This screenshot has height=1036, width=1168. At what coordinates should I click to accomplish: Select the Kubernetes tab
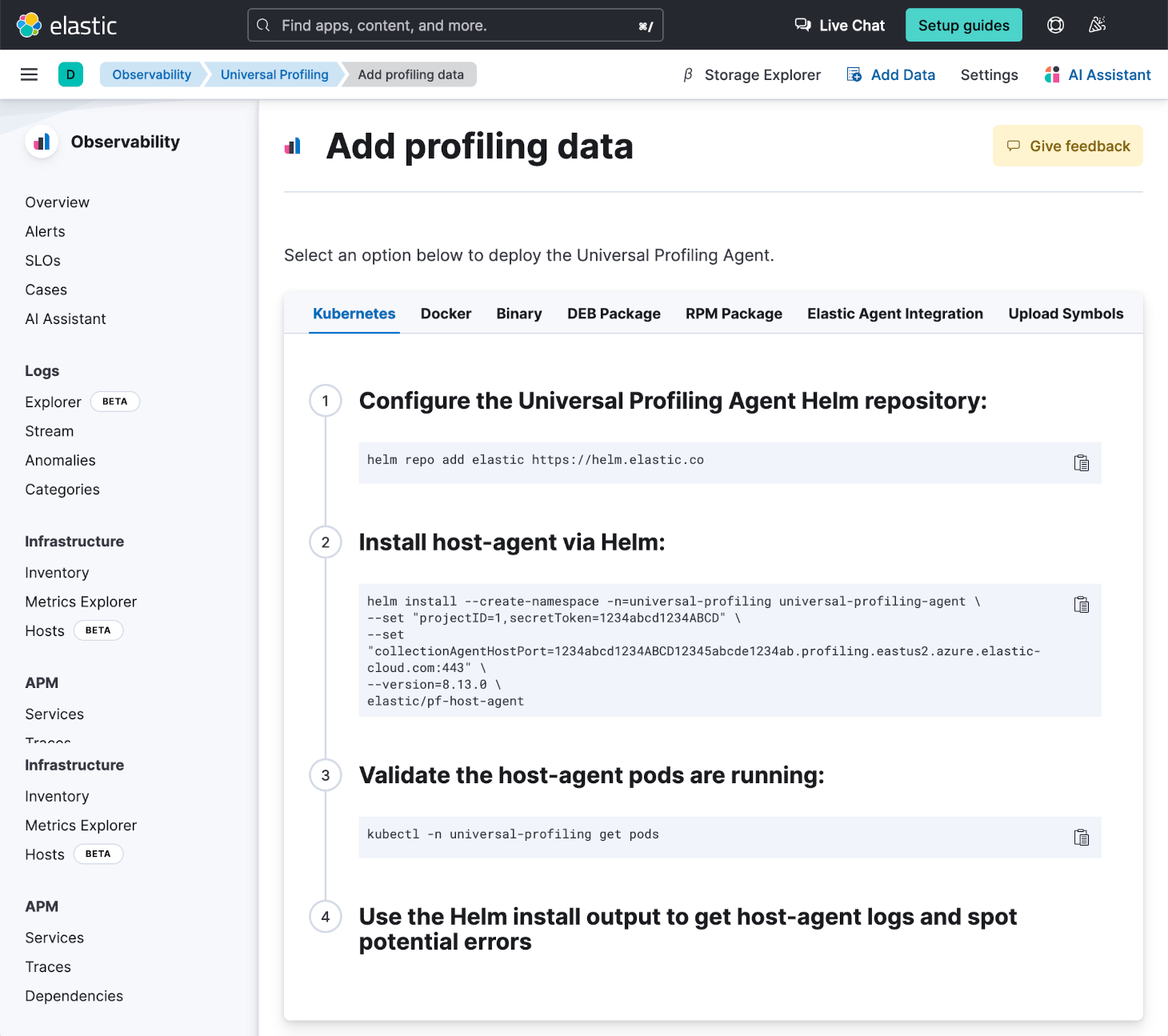pos(354,314)
